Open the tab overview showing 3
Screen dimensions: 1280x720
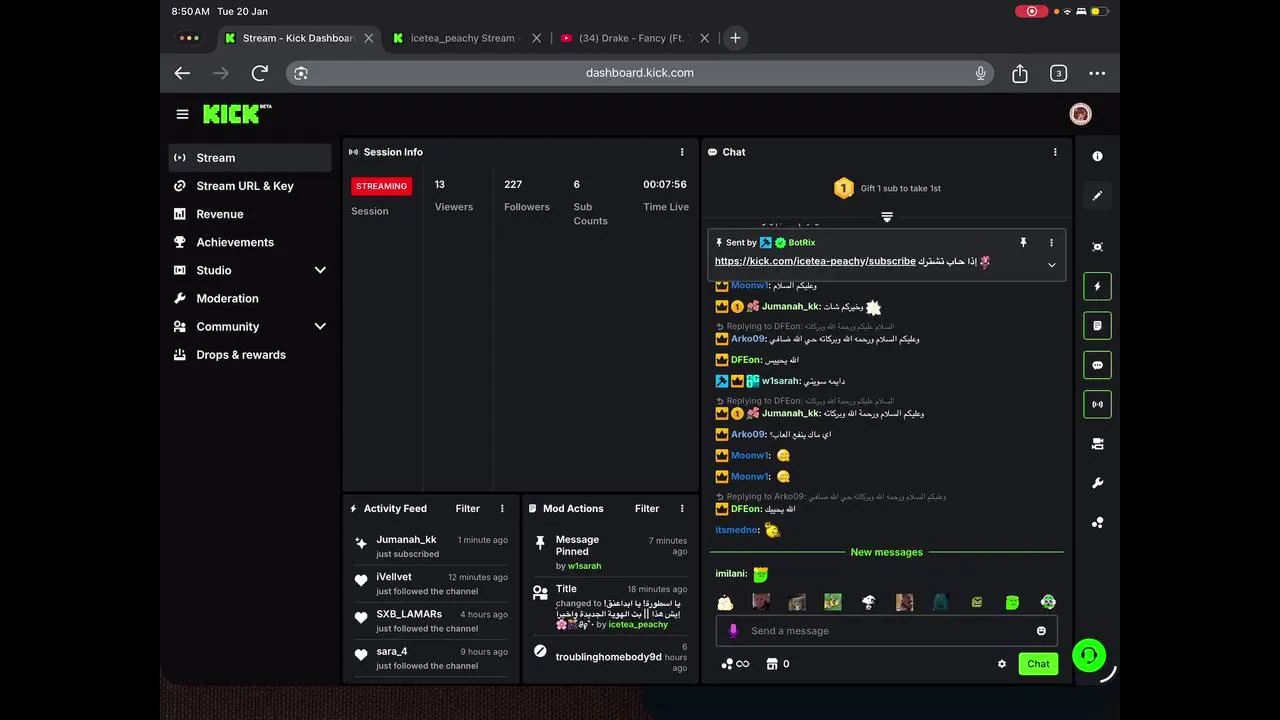[1058, 73]
